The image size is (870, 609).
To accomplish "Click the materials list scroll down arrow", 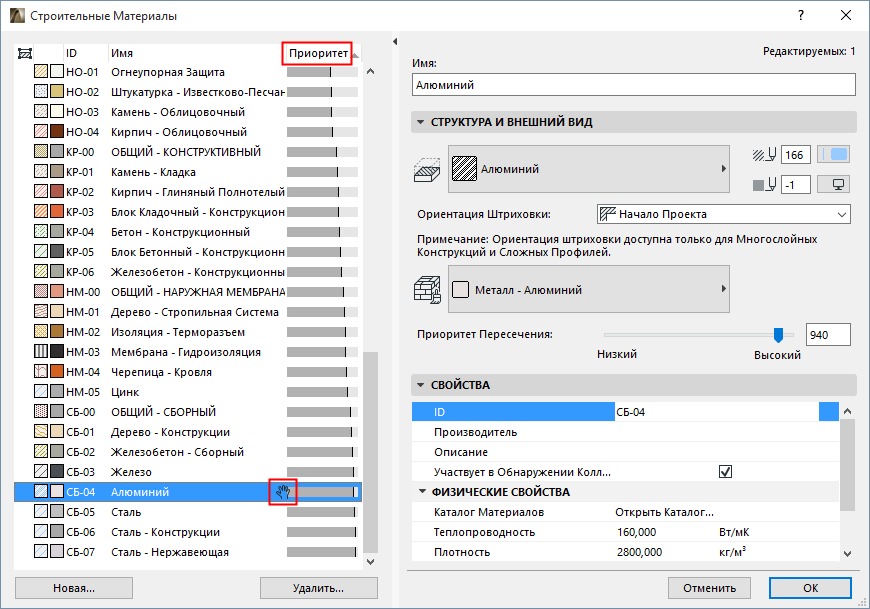I will click(371, 561).
